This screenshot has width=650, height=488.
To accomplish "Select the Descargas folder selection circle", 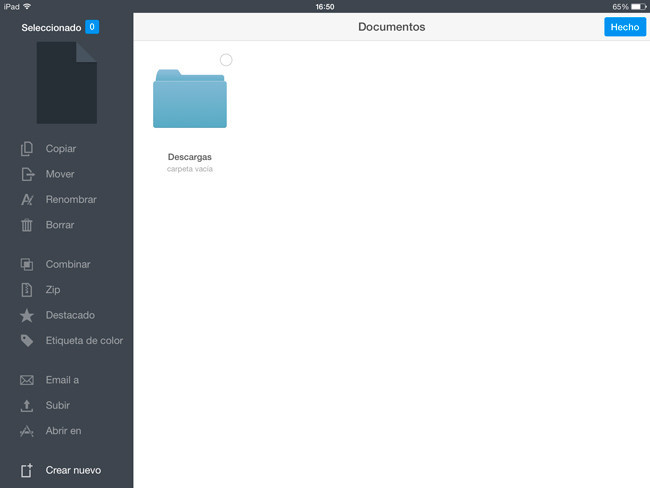I will tap(226, 60).
